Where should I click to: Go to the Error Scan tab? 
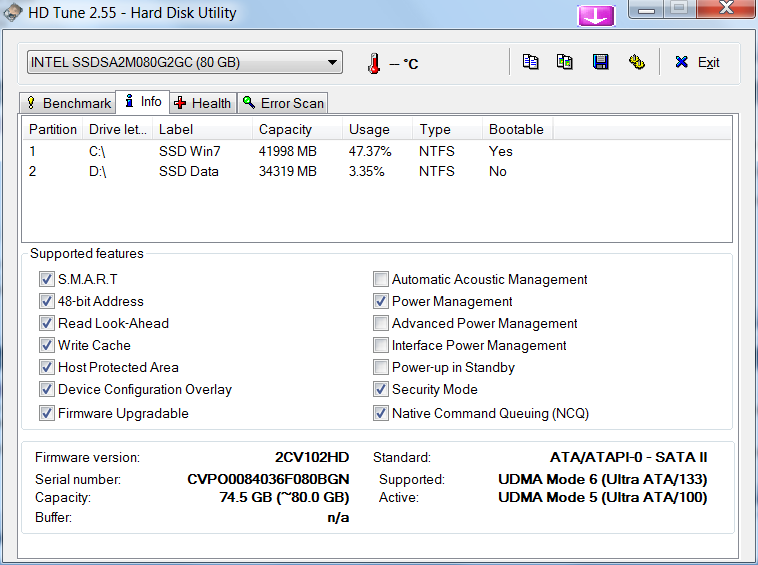(x=283, y=103)
